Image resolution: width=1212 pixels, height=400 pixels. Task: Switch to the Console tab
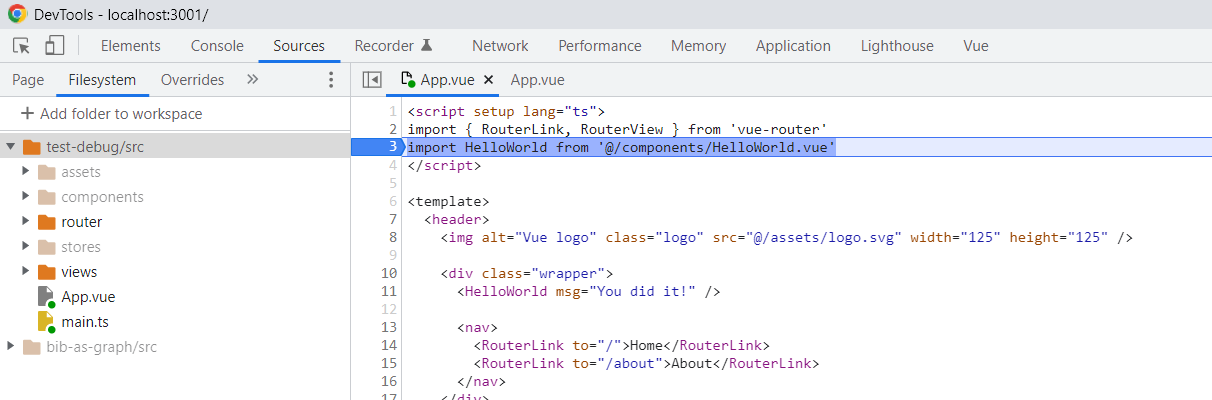(217, 46)
